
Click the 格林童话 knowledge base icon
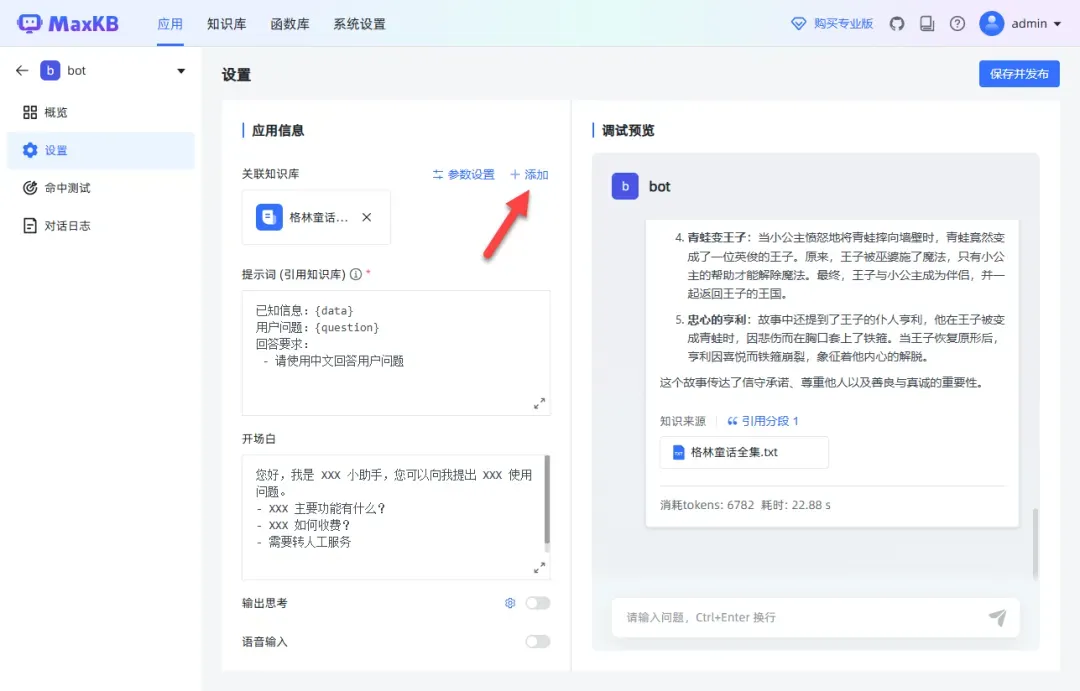(x=269, y=217)
